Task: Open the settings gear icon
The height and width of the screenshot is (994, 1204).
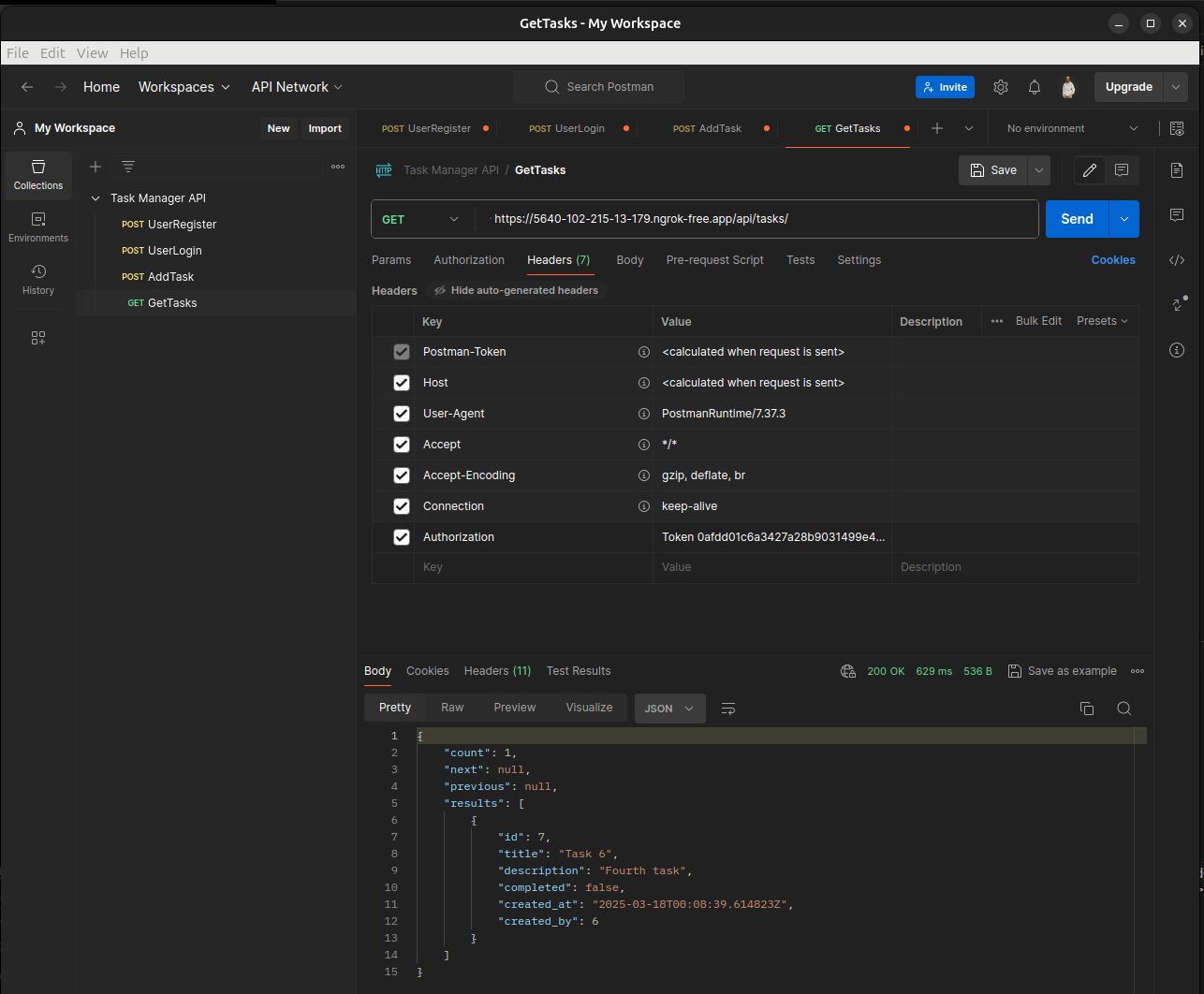Action: (1001, 87)
